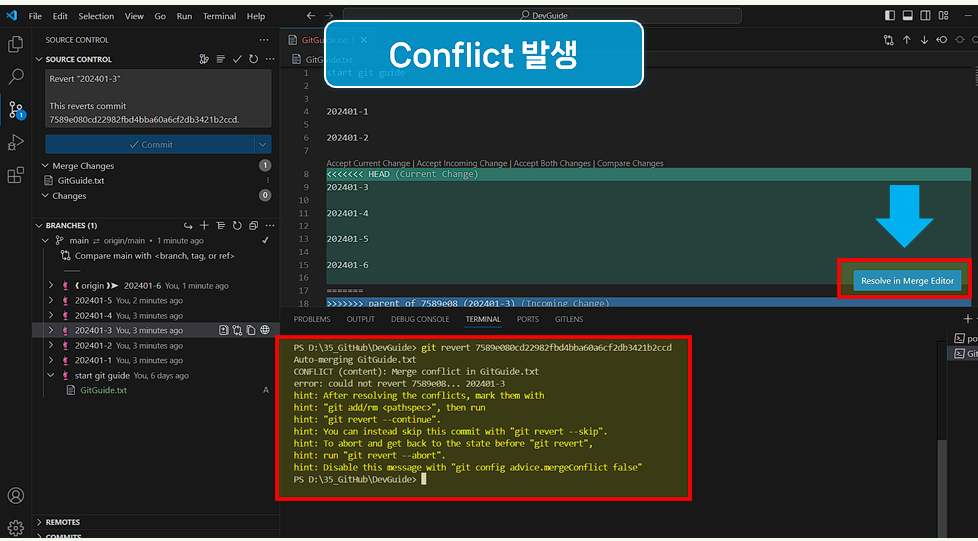Collapse the Merge Changes group

tap(45, 166)
